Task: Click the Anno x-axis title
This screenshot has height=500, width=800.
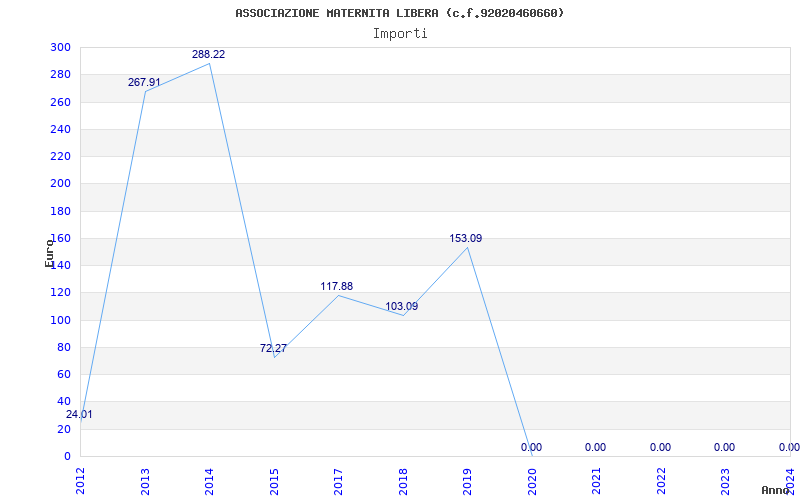Action: [776, 490]
